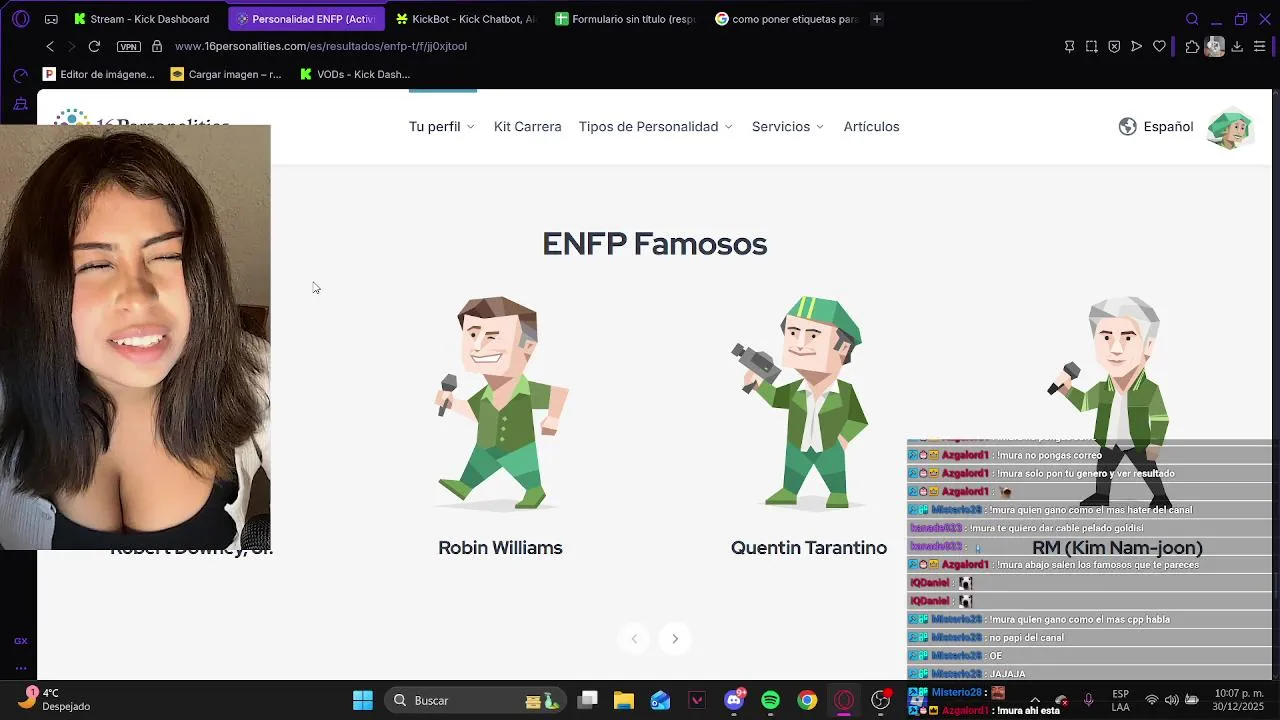Open volume control in the system tray
The image size is (1280, 720).
pyautogui.click(x=1171, y=700)
